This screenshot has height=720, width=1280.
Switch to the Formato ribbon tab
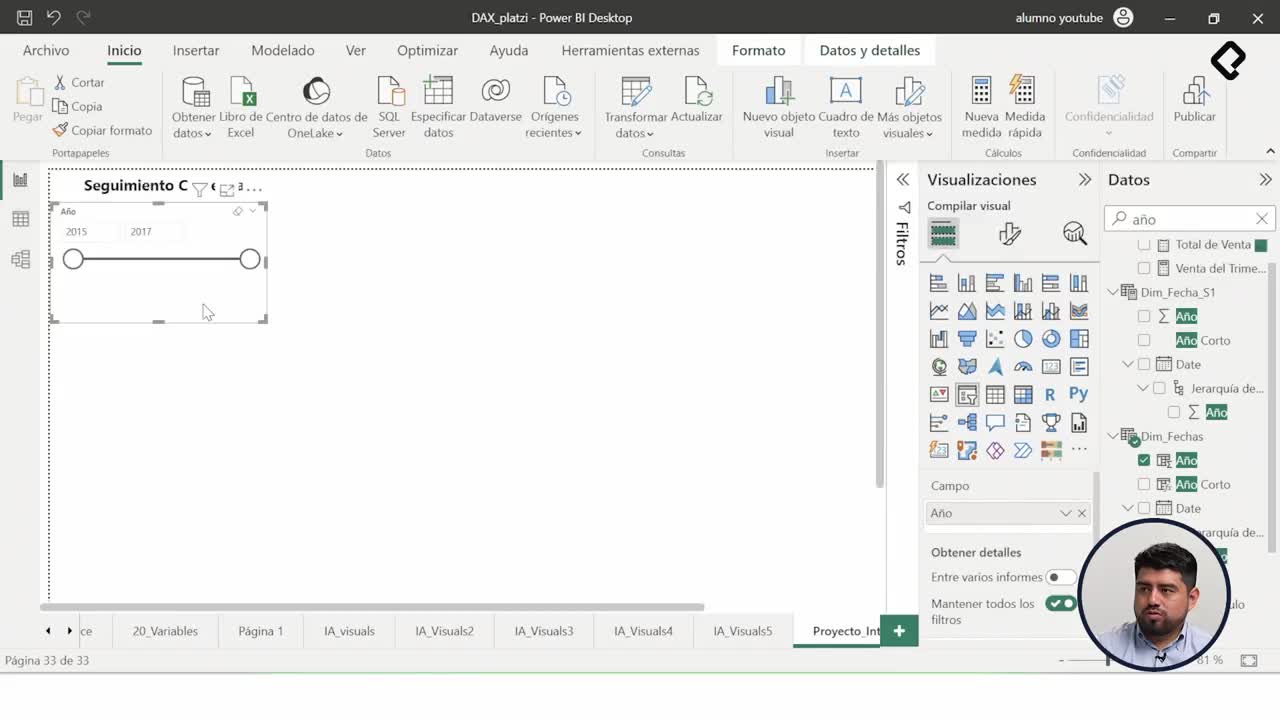(758, 50)
